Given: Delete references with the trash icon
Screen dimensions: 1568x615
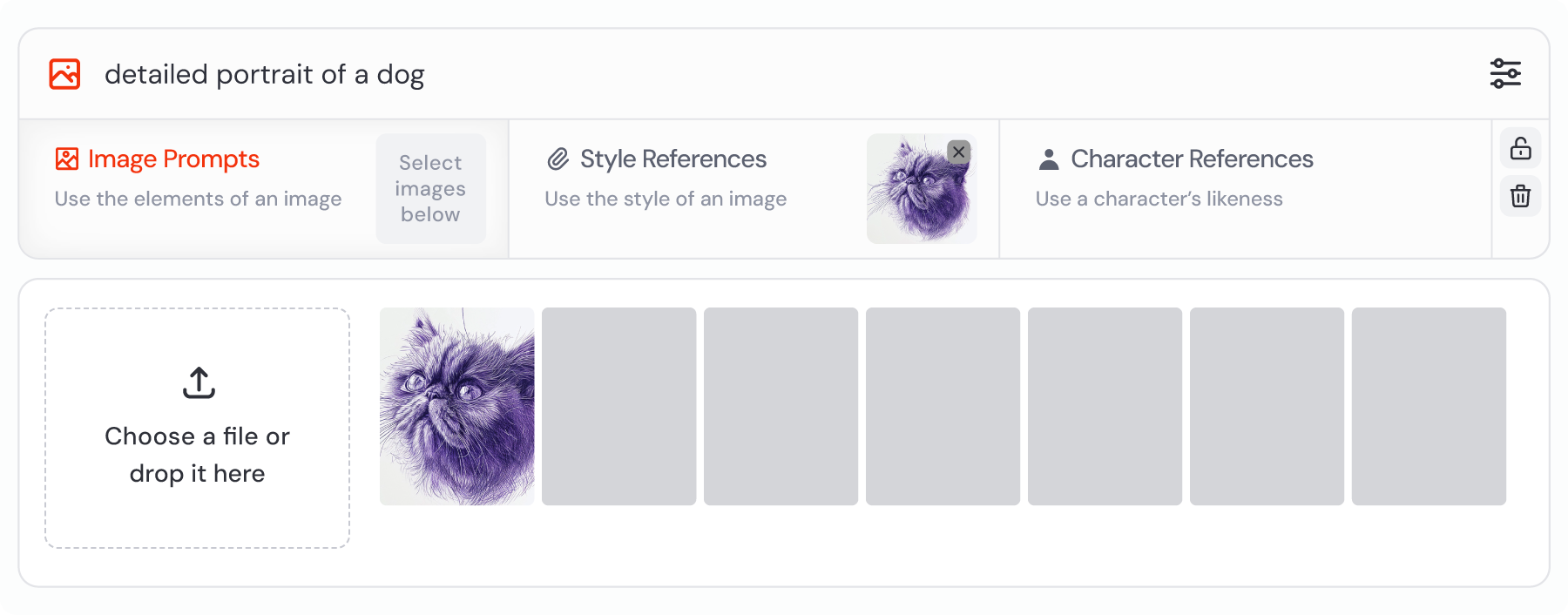Looking at the screenshot, I should click(1521, 195).
